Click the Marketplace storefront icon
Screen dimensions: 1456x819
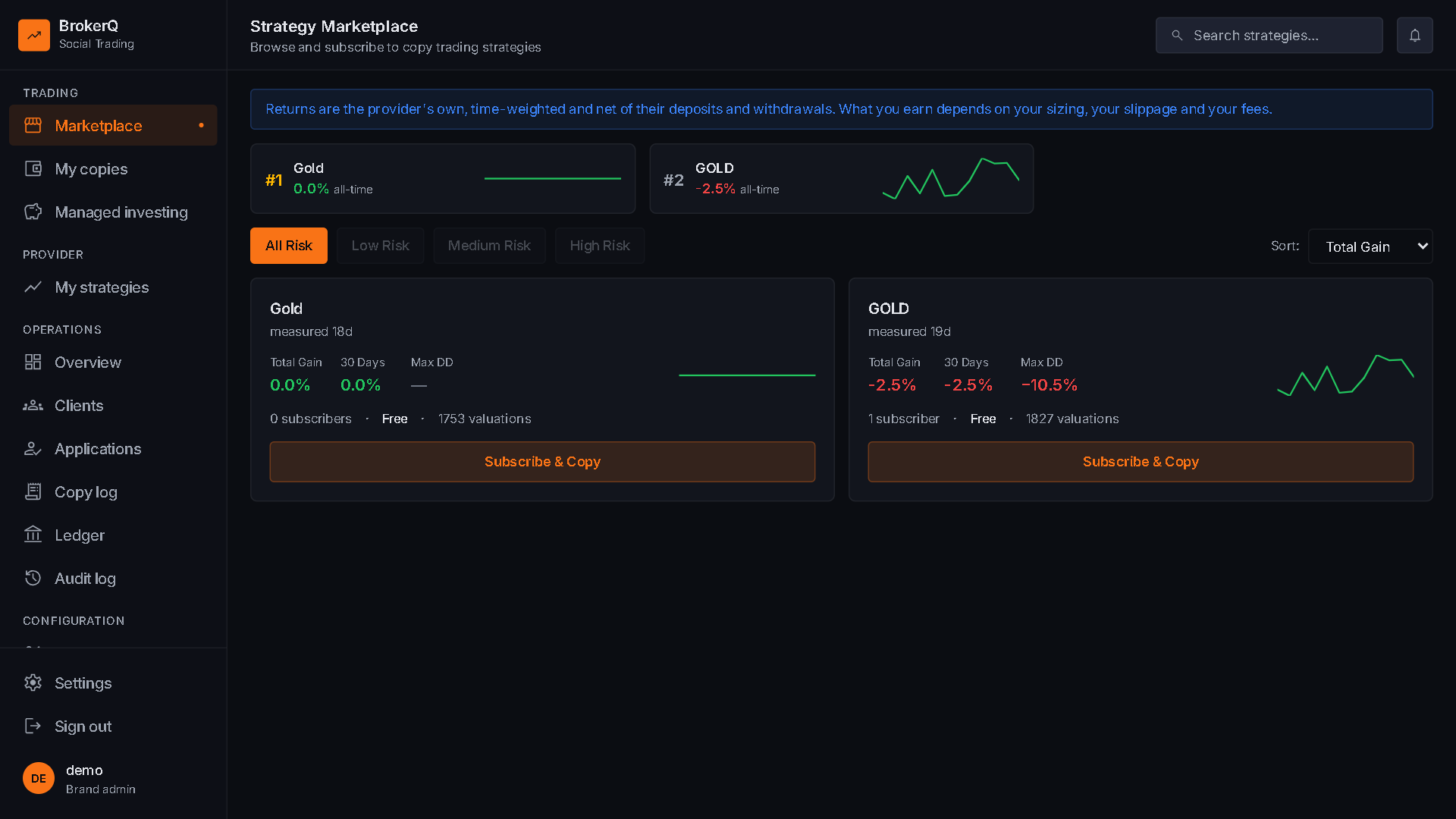click(x=33, y=125)
